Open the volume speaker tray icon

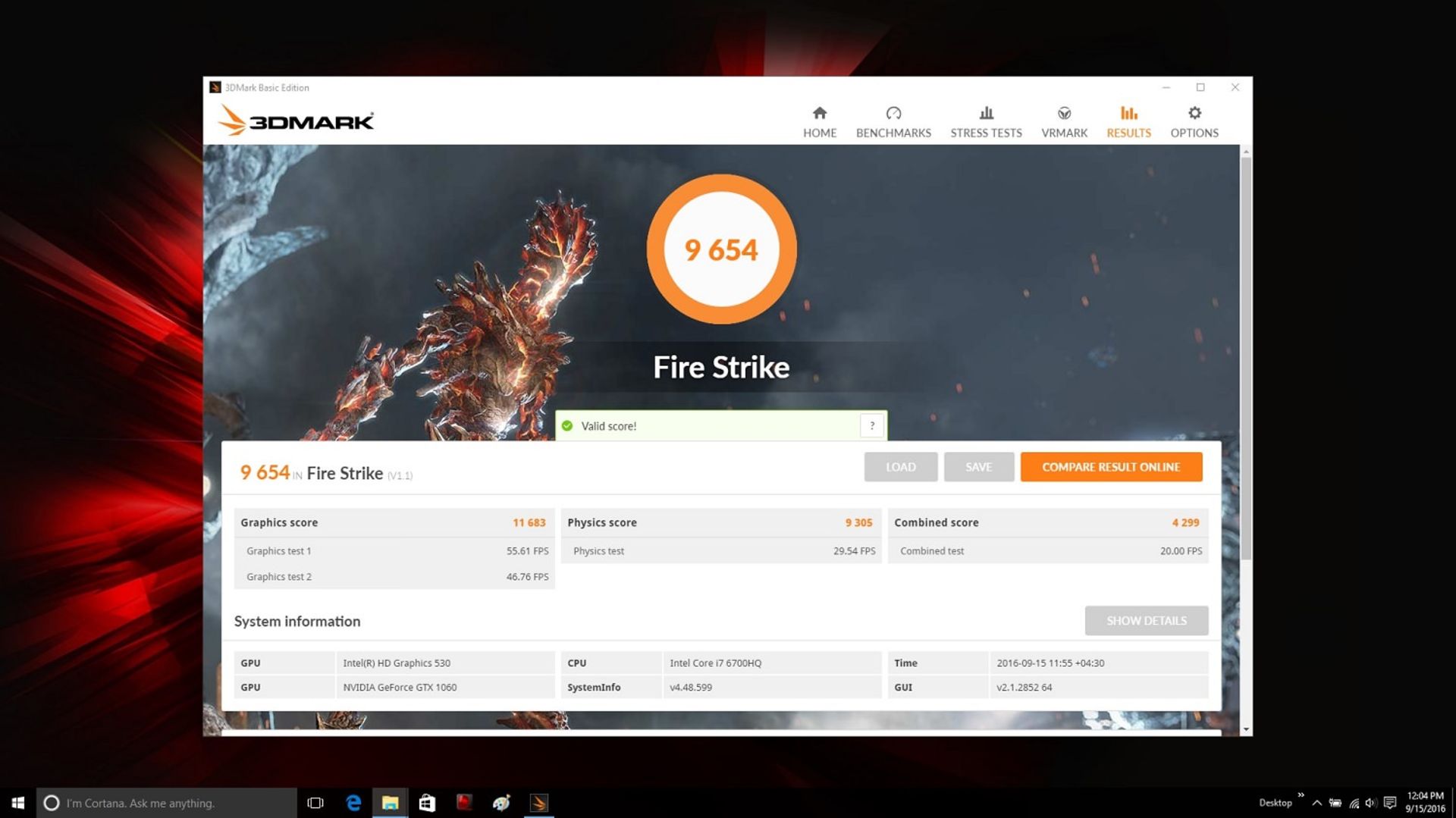click(1371, 803)
